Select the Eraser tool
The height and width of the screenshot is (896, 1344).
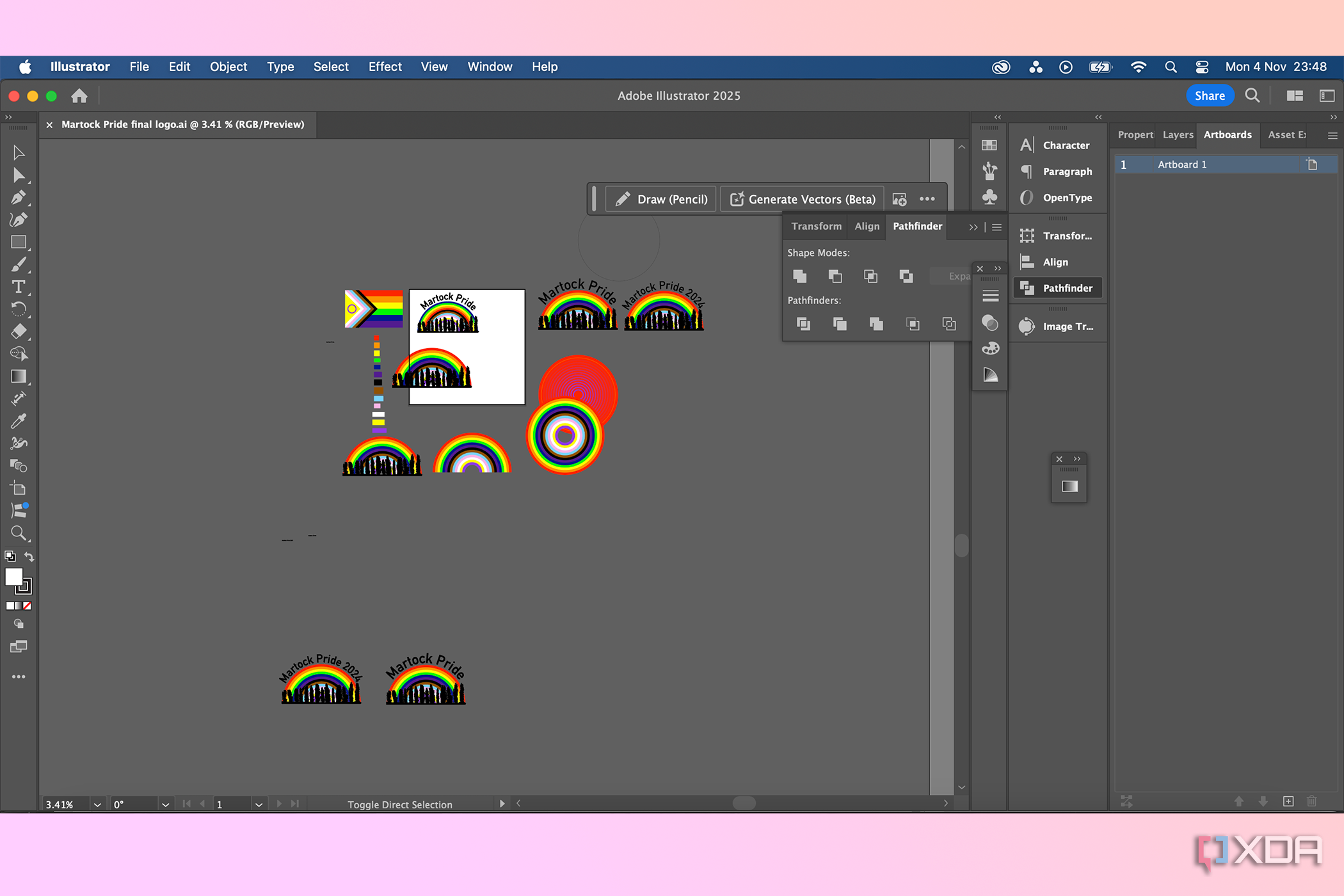[19, 332]
